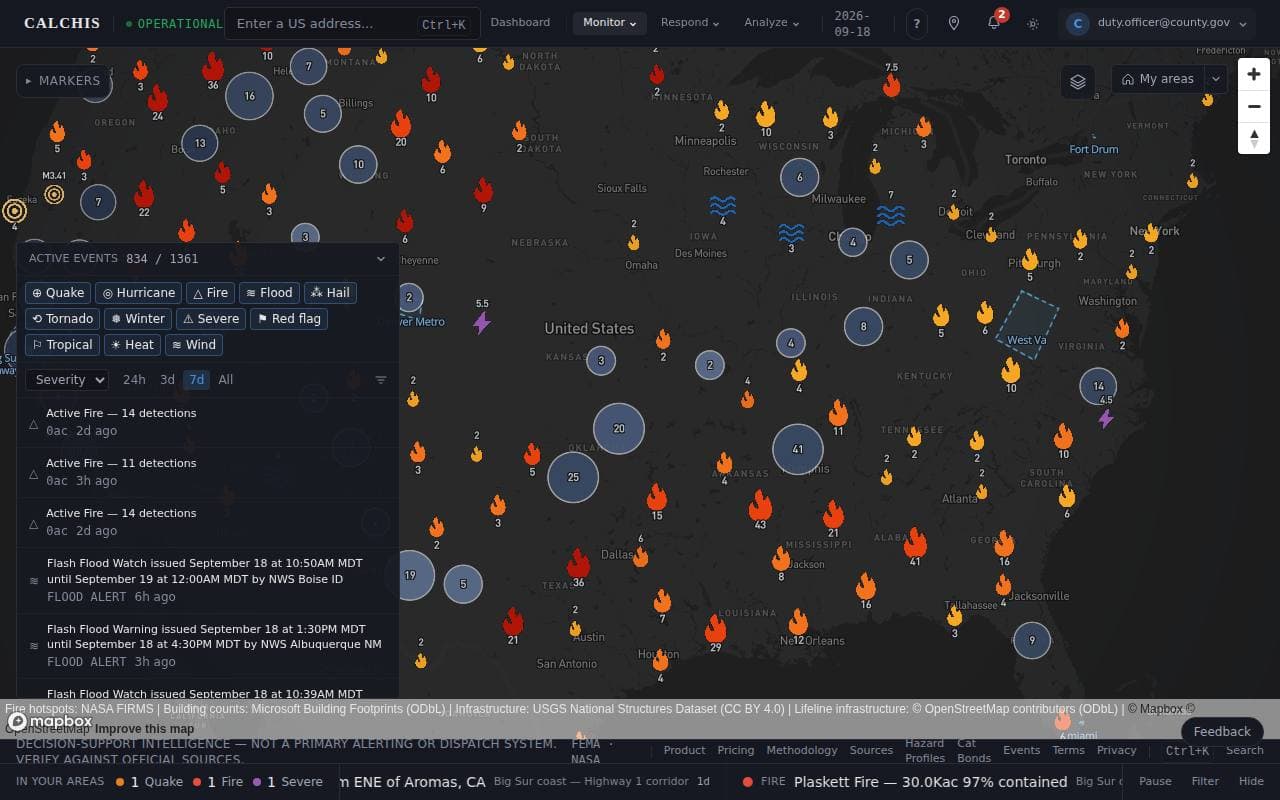The width and height of the screenshot is (1280, 800).
Task: Click the purple lightning 4.5 severe marker
Action: 1106,418
